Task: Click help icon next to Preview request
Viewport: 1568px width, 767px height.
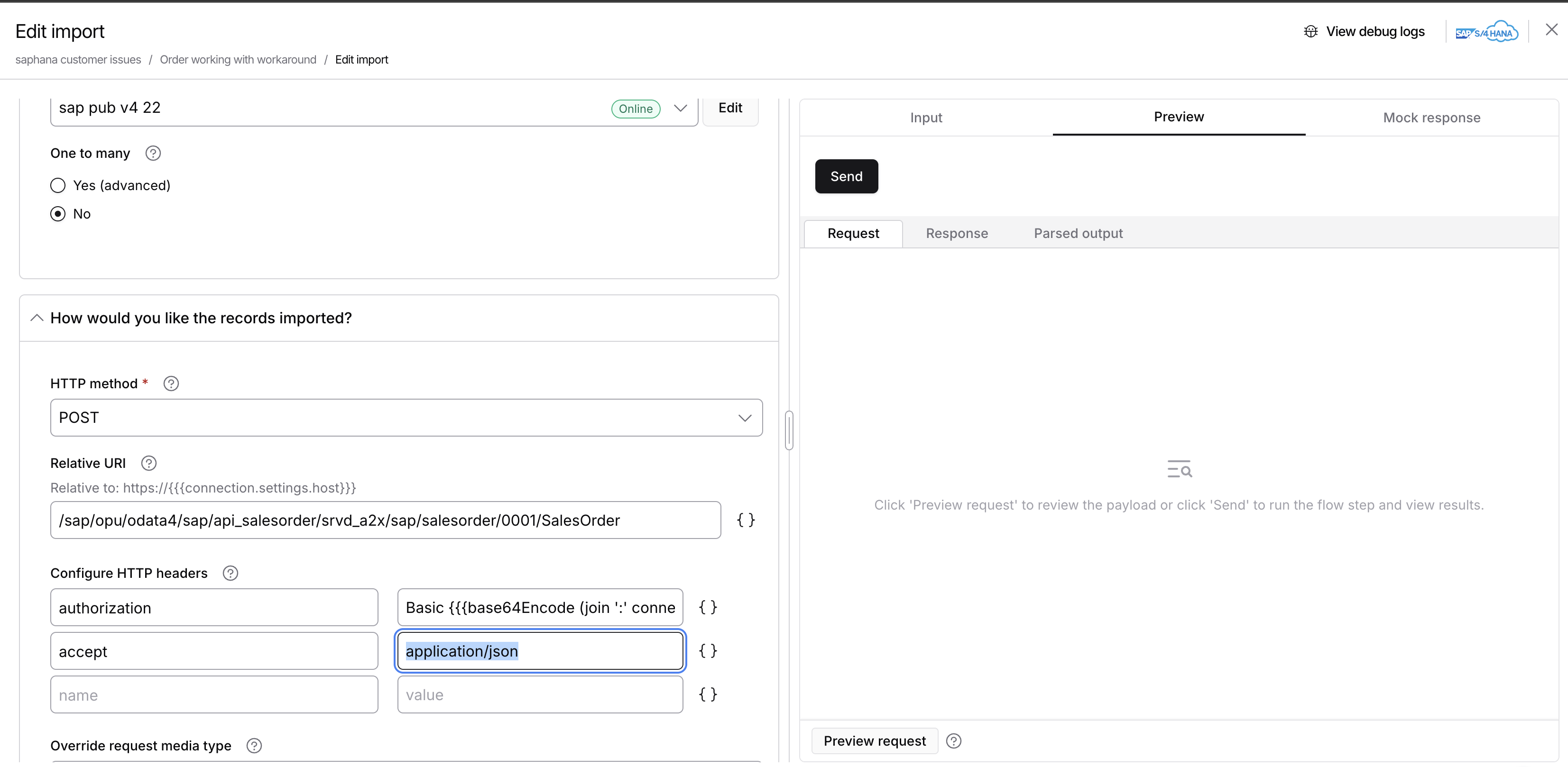Action: (954, 741)
